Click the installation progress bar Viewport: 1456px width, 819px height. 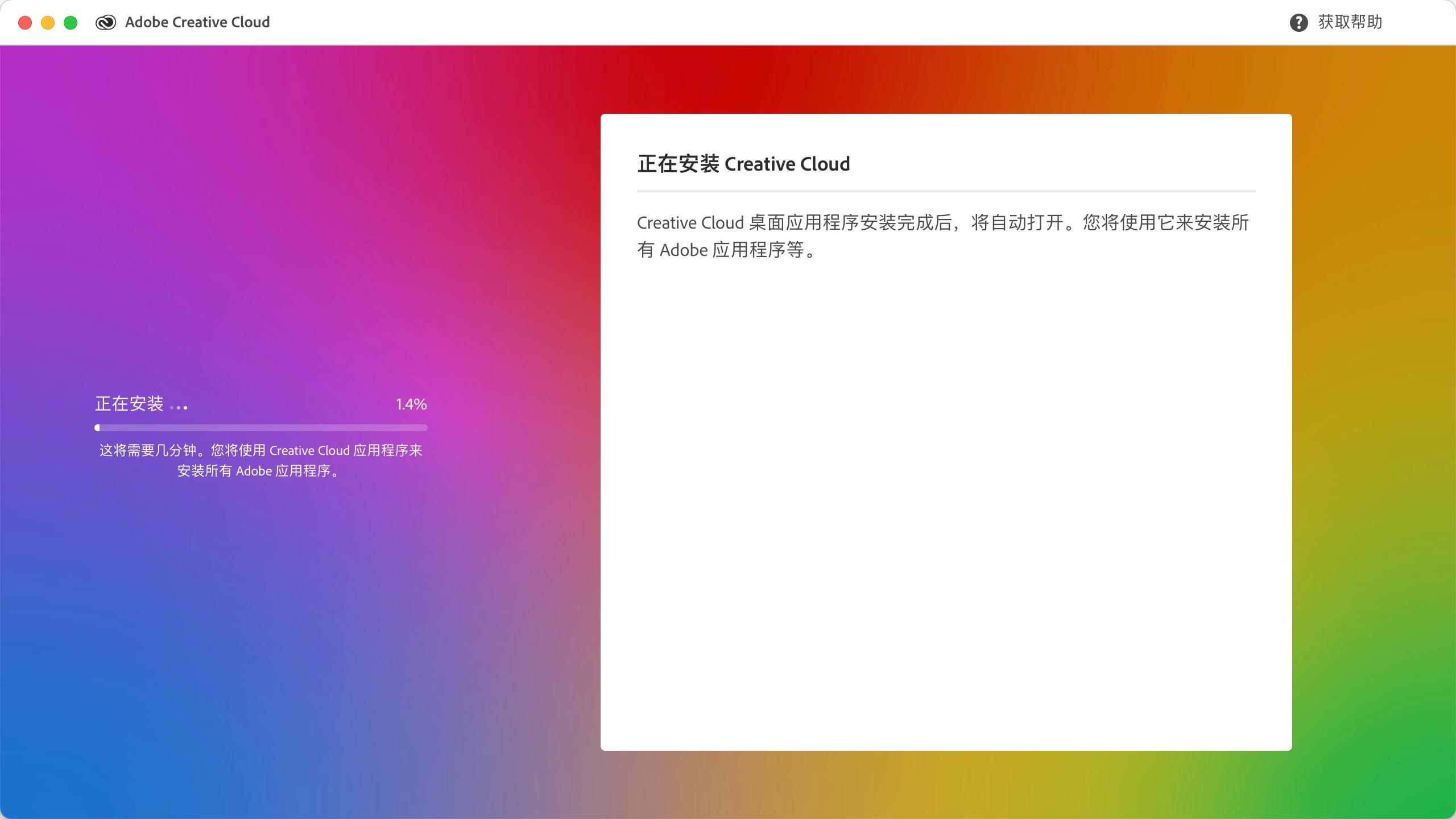pyautogui.click(x=262, y=427)
